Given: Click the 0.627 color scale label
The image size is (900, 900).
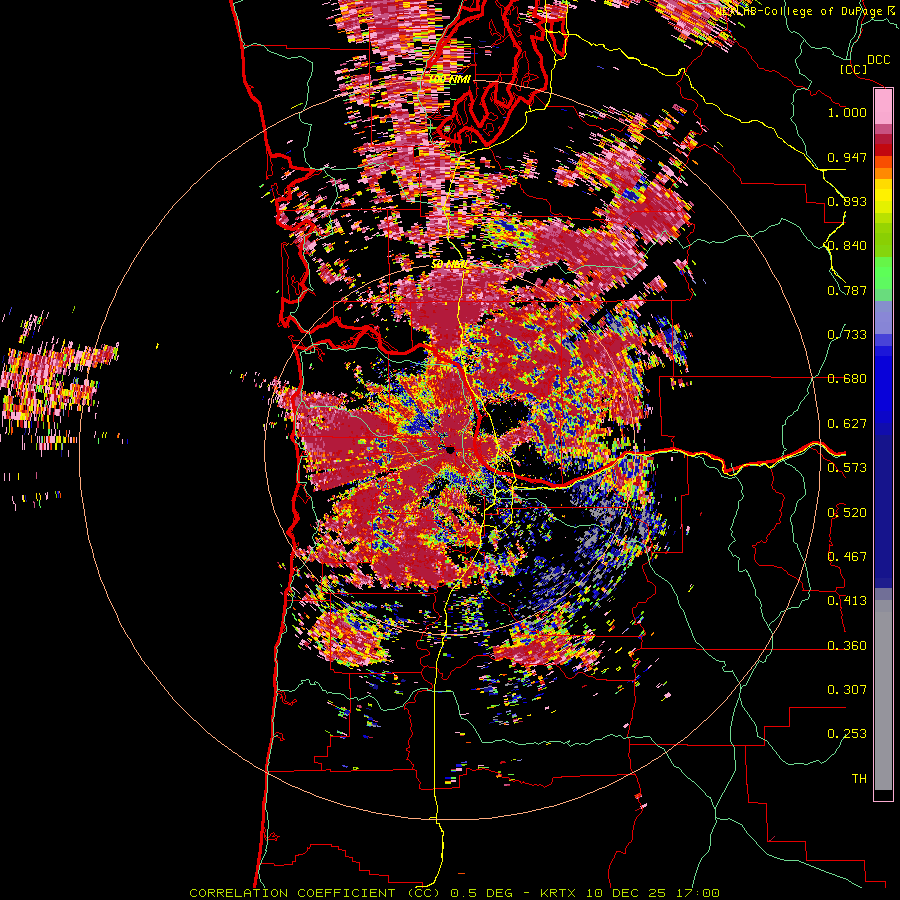Looking at the screenshot, I should click(847, 424).
